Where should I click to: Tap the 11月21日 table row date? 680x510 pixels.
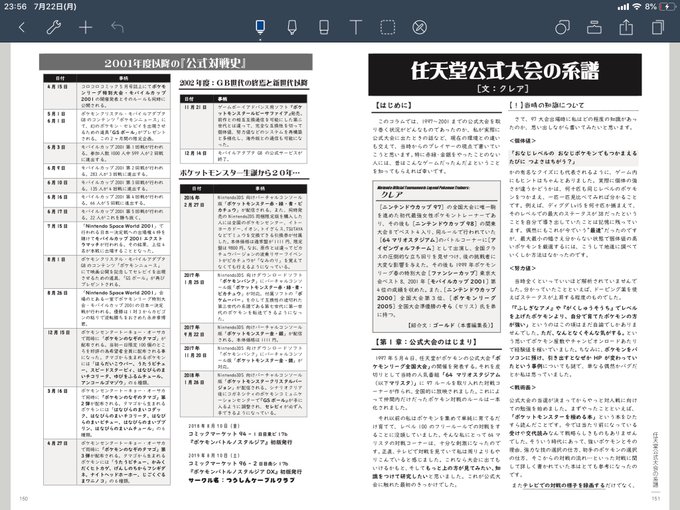[196, 107]
